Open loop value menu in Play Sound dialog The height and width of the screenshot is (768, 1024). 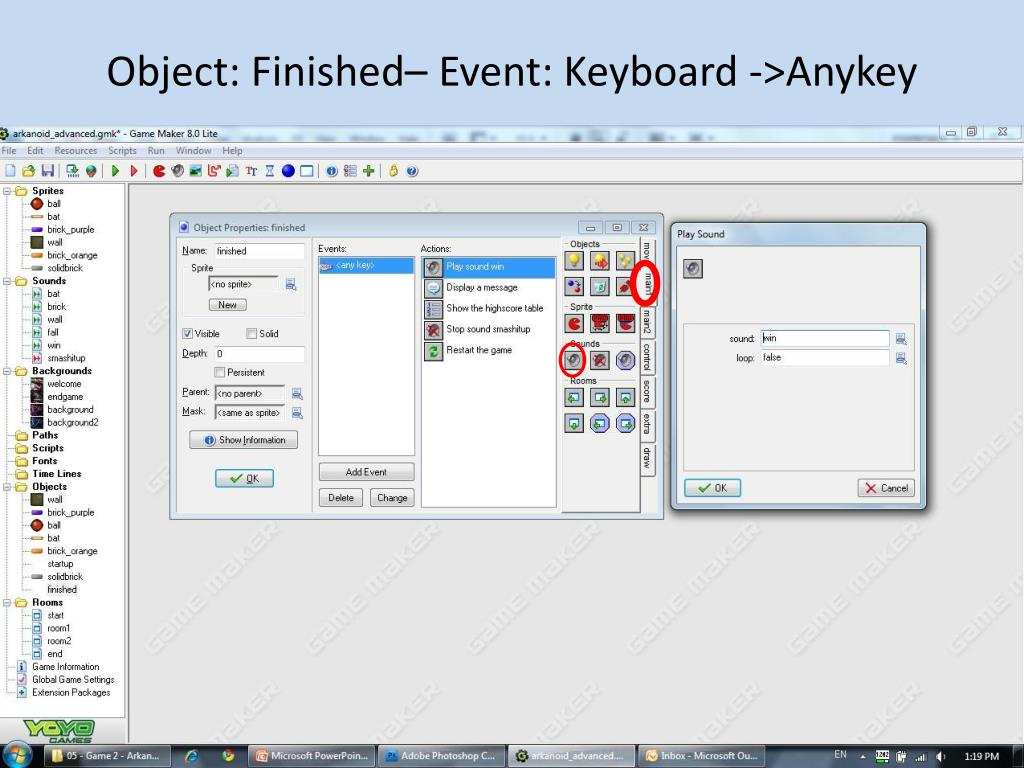tap(901, 358)
